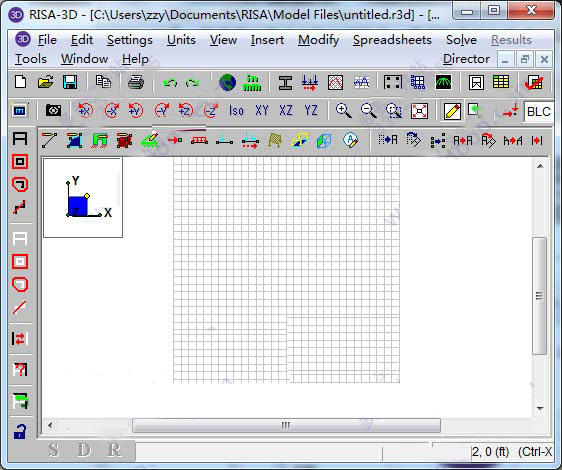Open the Insert menu

click(267, 40)
